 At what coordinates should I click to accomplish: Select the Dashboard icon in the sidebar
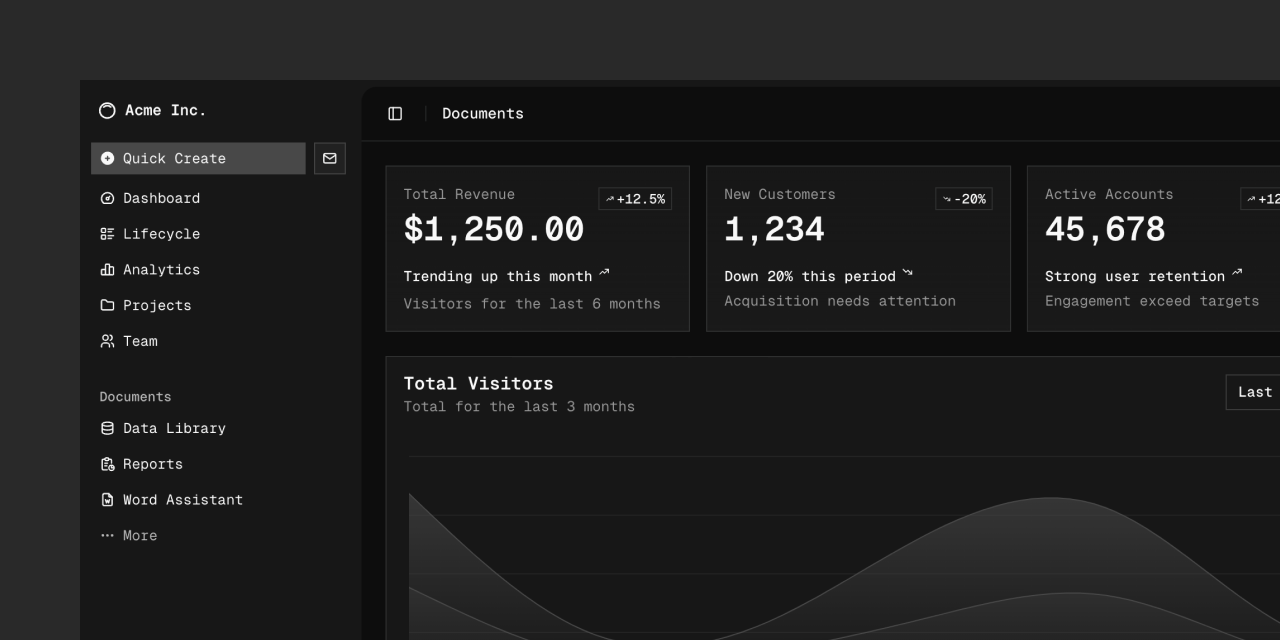107,198
